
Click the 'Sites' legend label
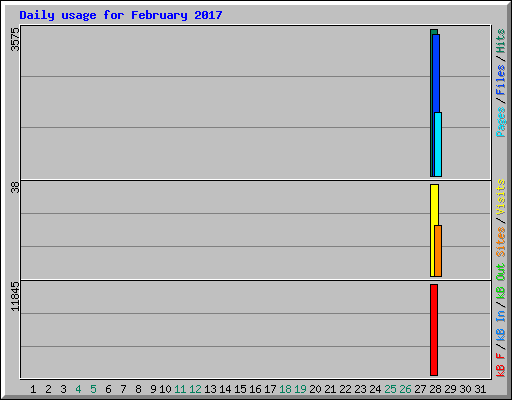(501, 242)
